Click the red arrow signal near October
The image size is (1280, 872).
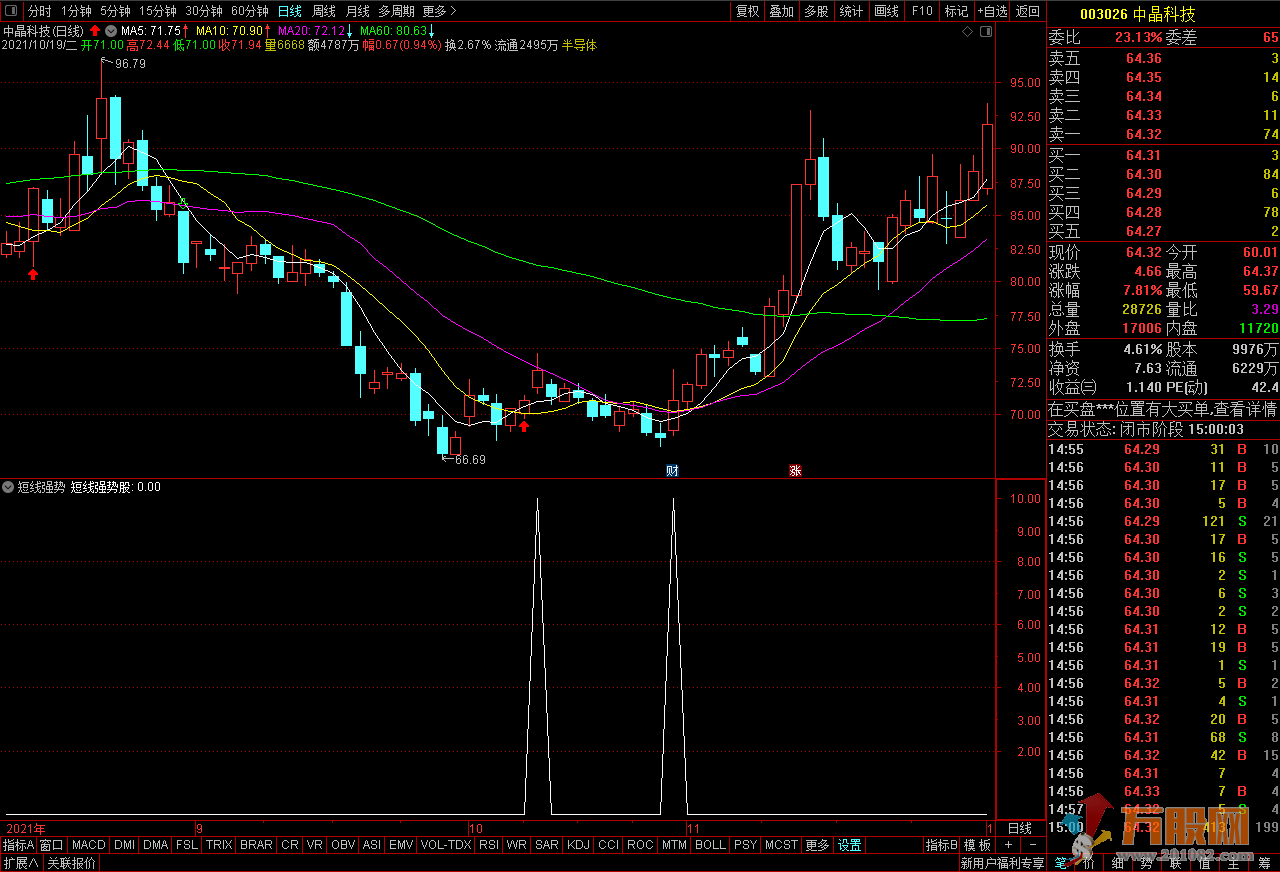(523, 426)
